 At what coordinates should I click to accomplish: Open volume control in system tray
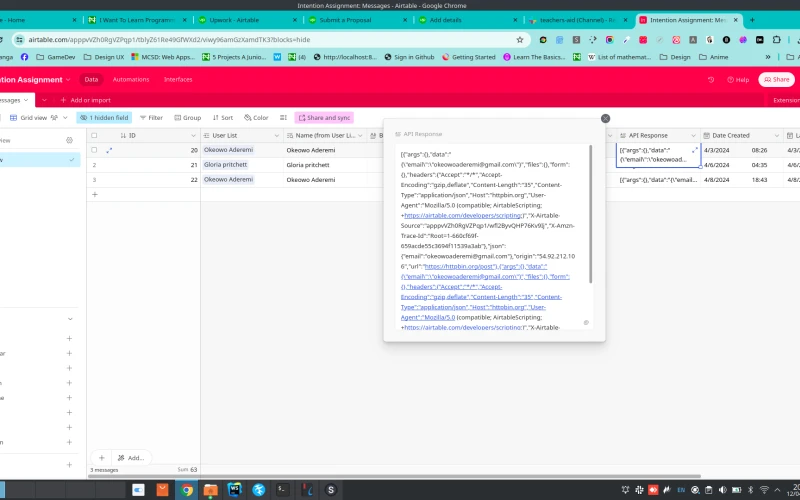[722, 490]
